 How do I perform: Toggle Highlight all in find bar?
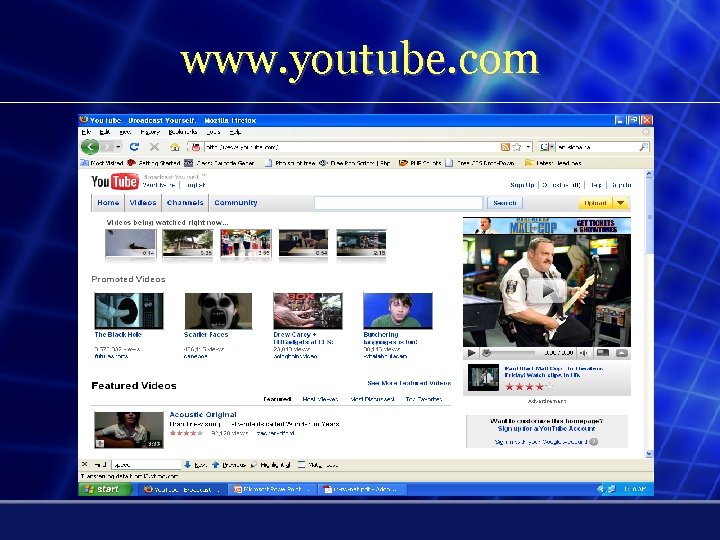270,465
